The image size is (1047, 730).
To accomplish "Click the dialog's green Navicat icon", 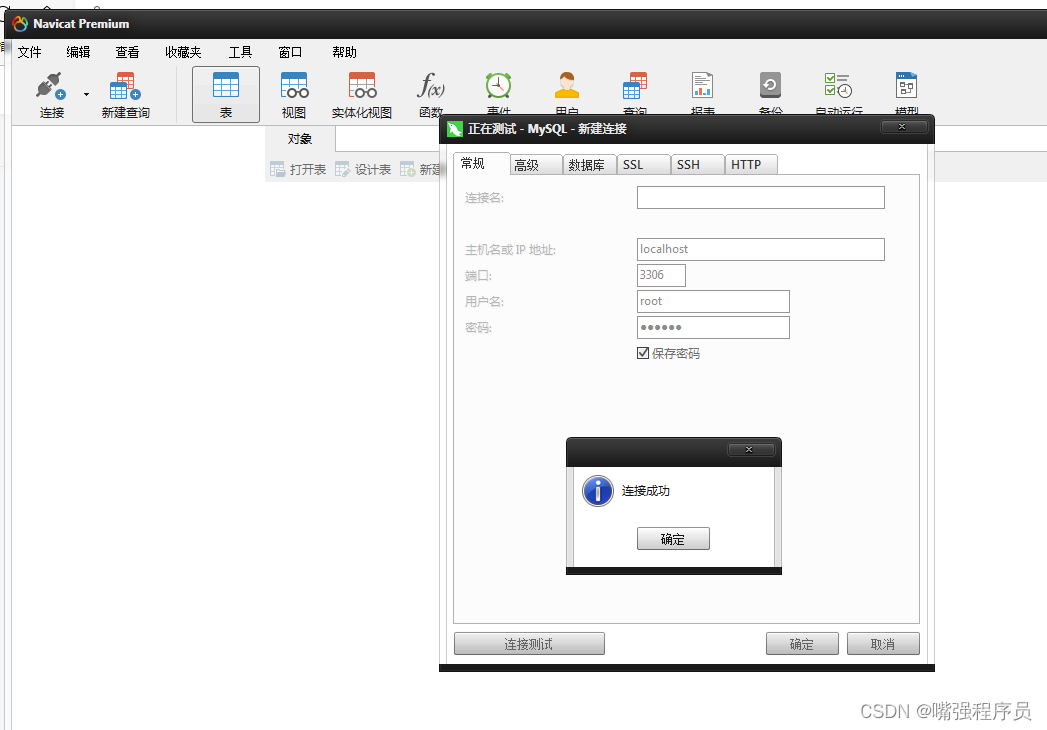I will click(x=455, y=129).
